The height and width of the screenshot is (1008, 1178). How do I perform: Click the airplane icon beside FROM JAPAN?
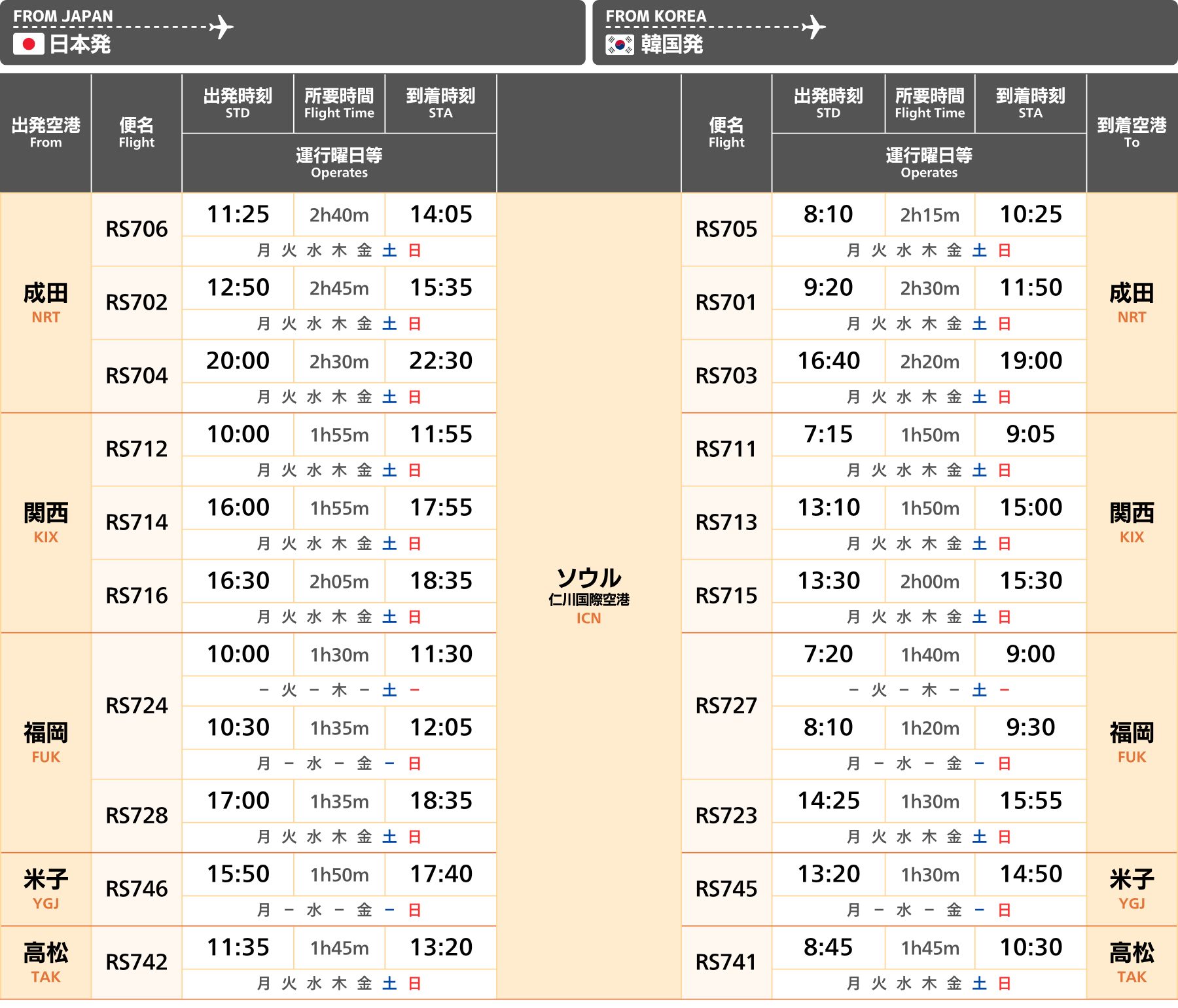(222, 27)
